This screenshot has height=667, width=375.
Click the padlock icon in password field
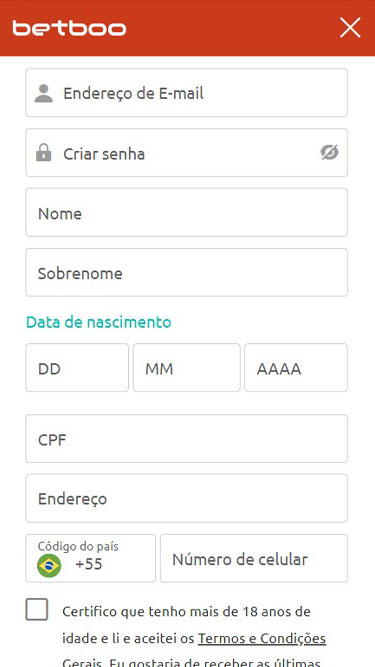click(44, 153)
